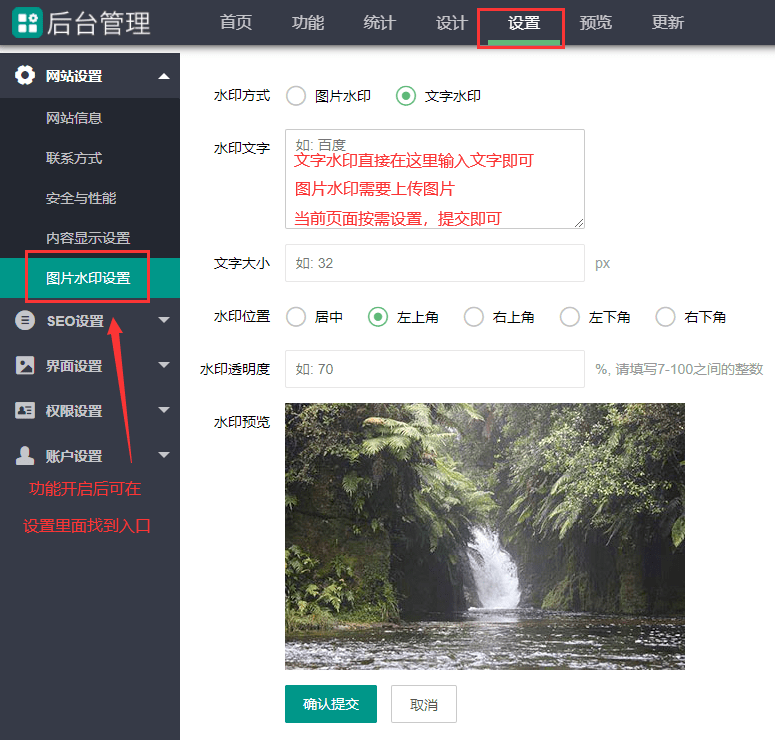Choose 居中 watermark position
The height and width of the screenshot is (740, 775).
coord(296,317)
